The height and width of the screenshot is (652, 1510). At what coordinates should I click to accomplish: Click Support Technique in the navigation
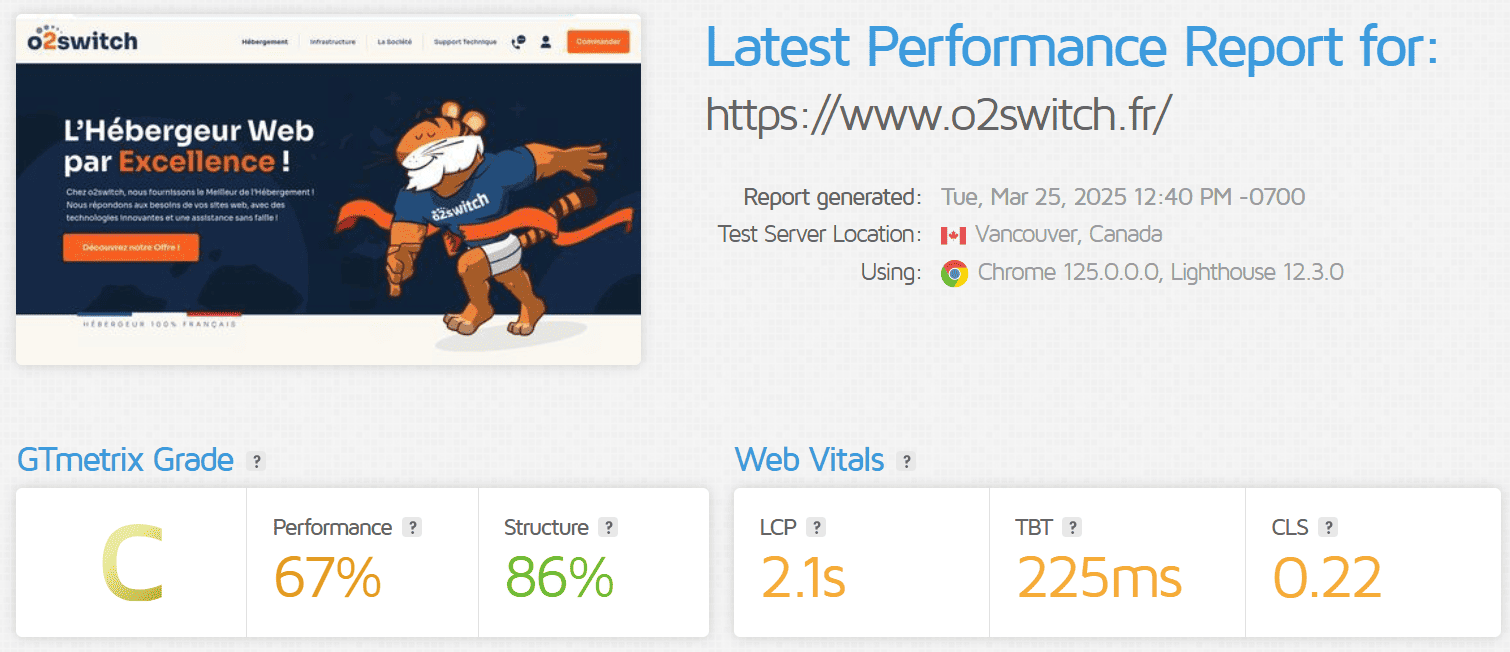pyautogui.click(x=464, y=41)
